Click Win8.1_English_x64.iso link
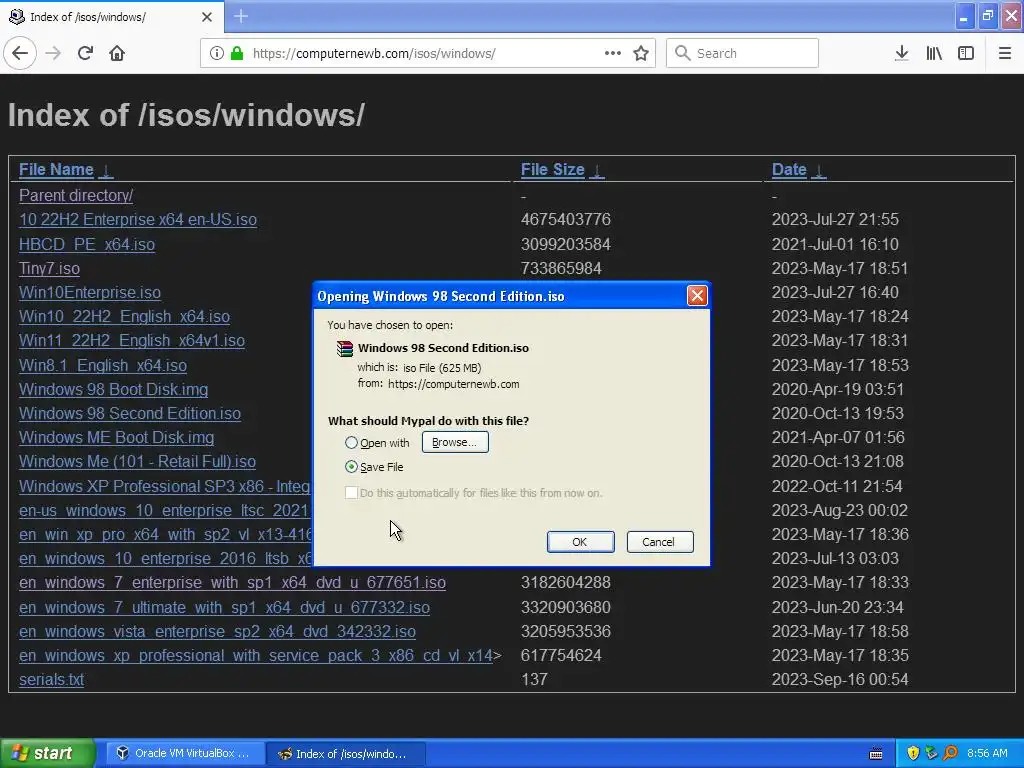 [x=103, y=365]
